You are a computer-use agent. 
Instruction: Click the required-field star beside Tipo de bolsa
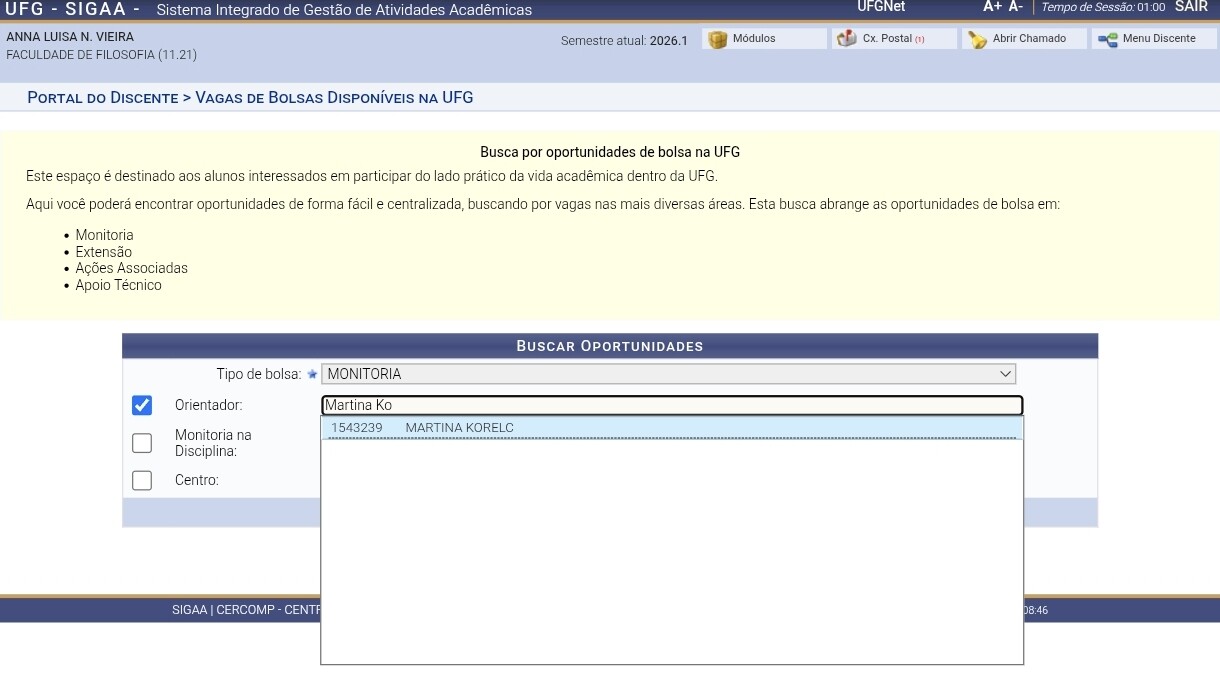coord(312,374)
